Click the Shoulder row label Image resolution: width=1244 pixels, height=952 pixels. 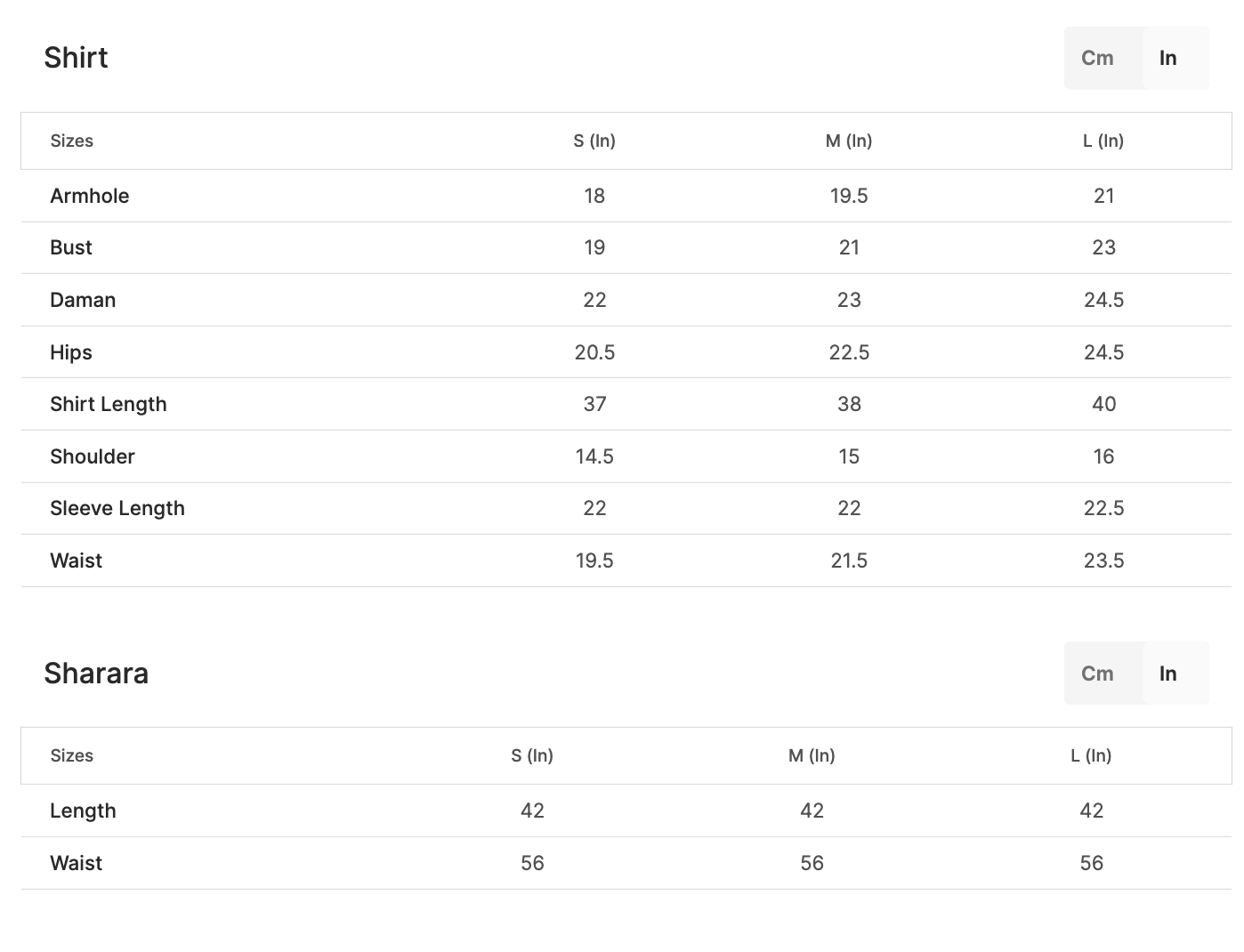93,456
